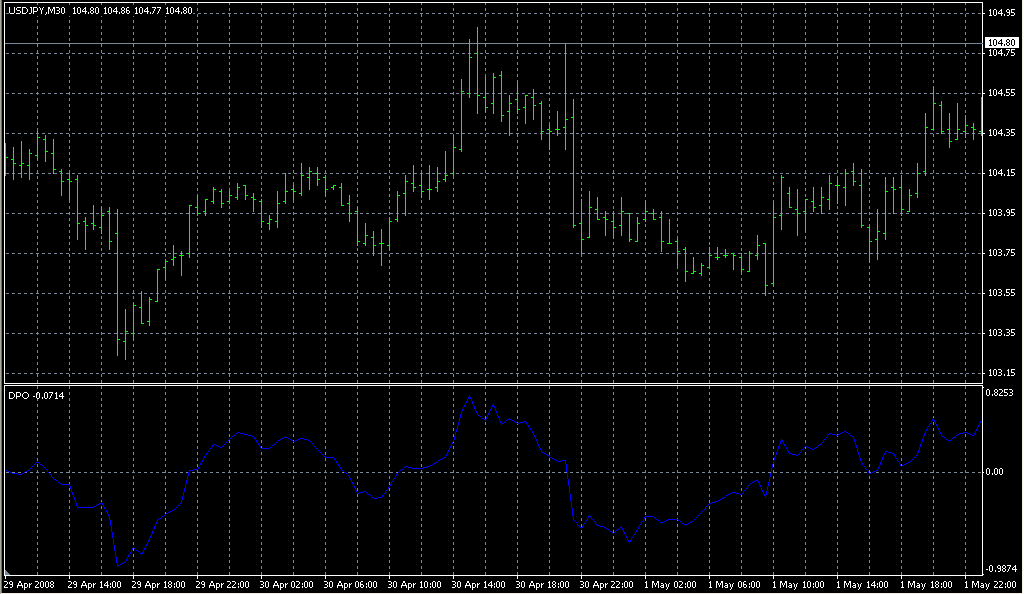
Task: Click the 104.15 price scale value
Action: (1001, 173)
